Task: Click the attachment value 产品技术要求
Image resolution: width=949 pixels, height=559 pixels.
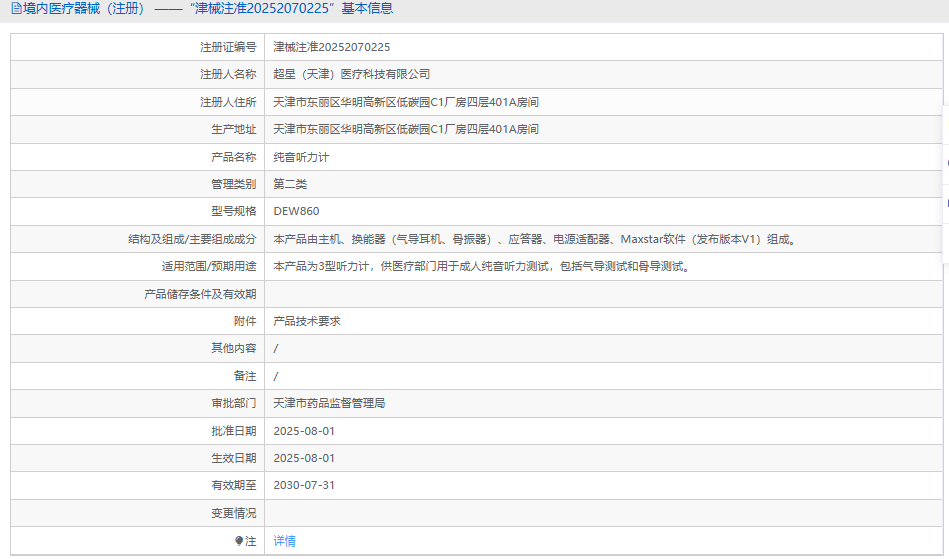Action: 307,321
